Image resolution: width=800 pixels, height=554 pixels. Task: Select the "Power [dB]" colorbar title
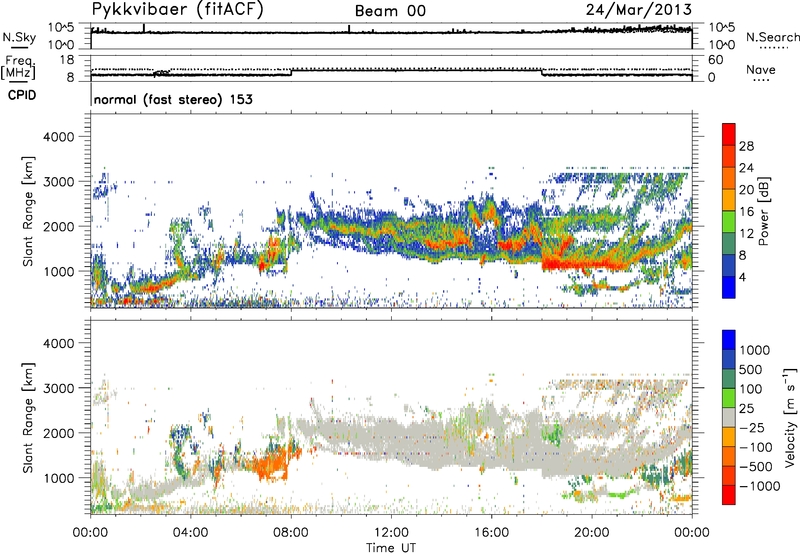(763, 212)
